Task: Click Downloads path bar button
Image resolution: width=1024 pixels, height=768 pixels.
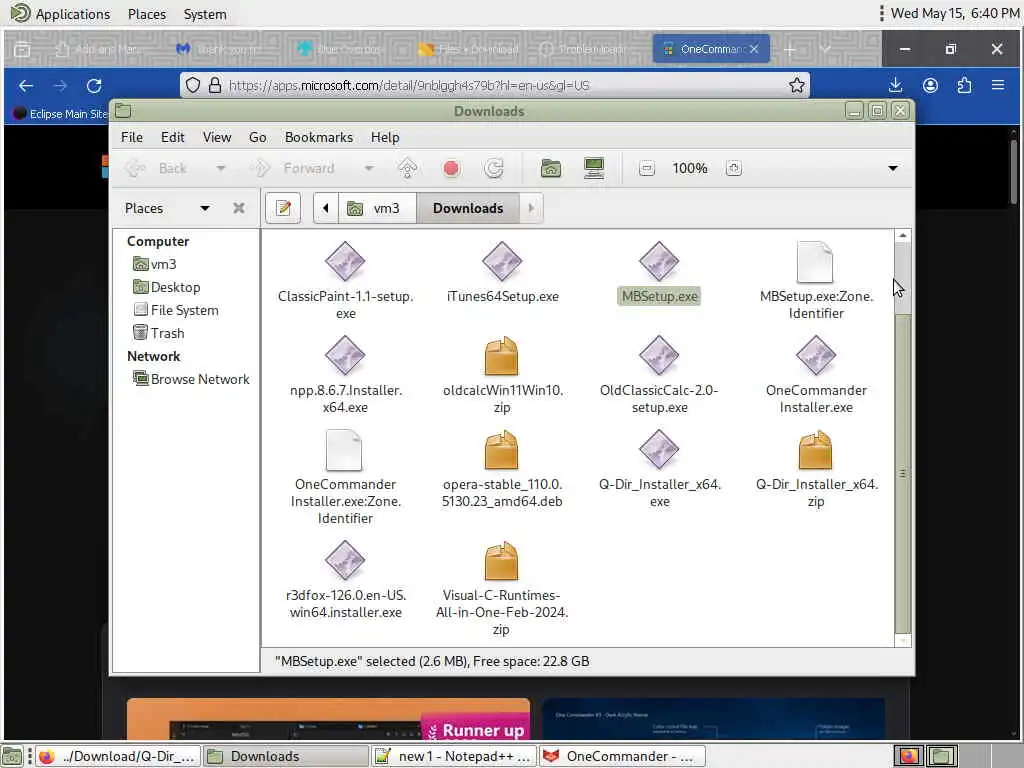Action: [468, 208]
